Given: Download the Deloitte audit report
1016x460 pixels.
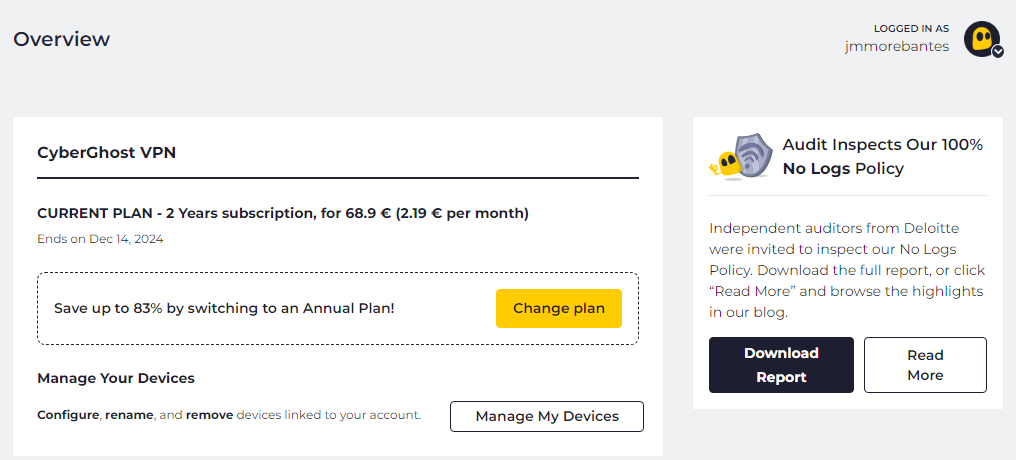Looking at the screenshot, I should 781,365.
